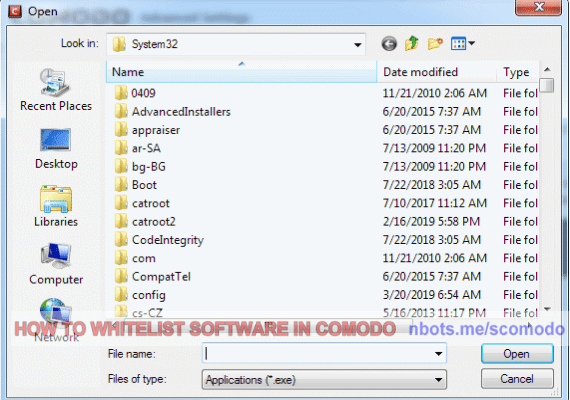This screenshot has width=570, height=400.
Task: Select the Boot folder icon
Action: tap(121, 184)
